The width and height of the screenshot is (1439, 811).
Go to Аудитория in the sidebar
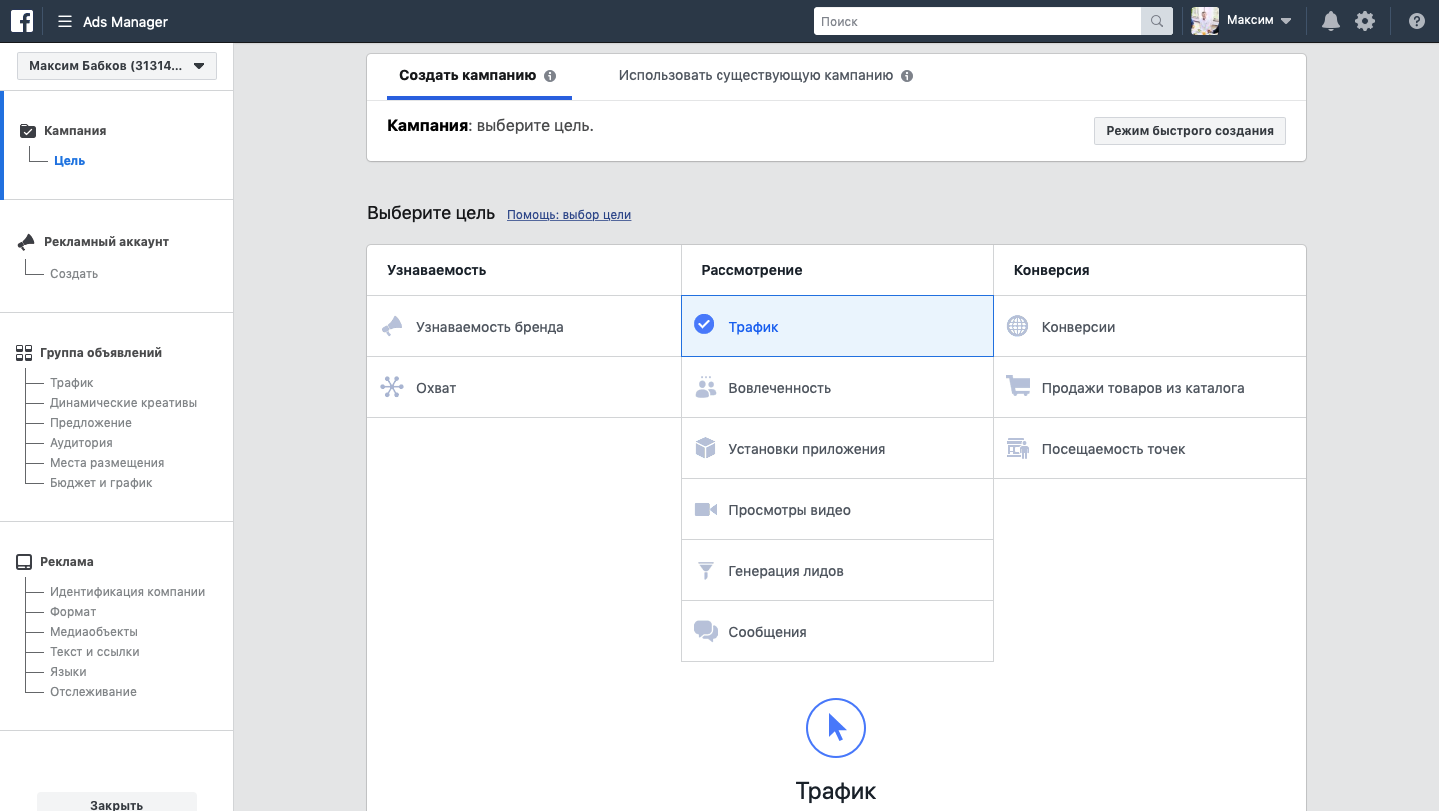click(81, 443)
